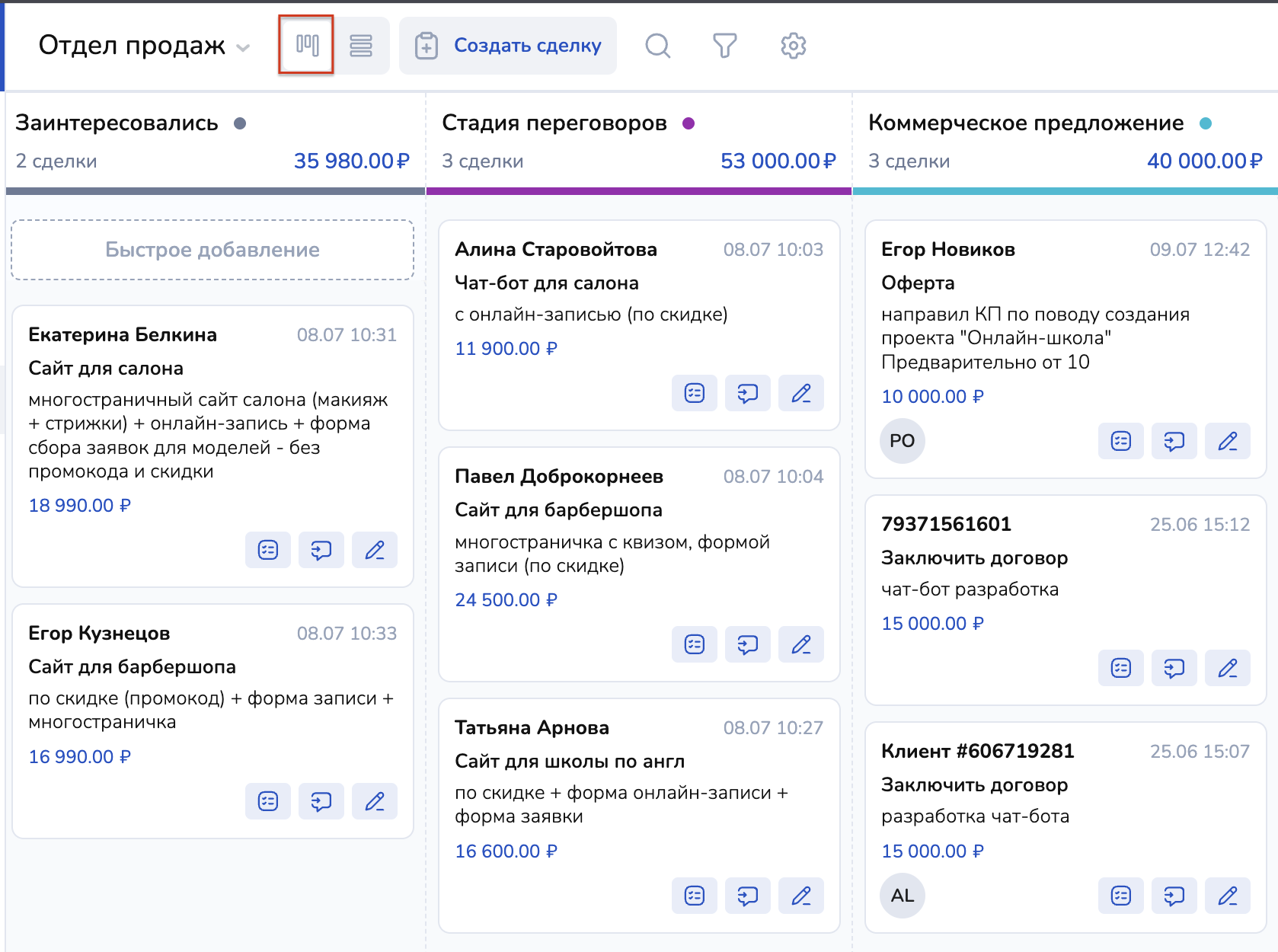Viewport: 1278px width, 952px height.
Task: Select the Коммерческое предложение column header
Action: tap(1025, 123)
